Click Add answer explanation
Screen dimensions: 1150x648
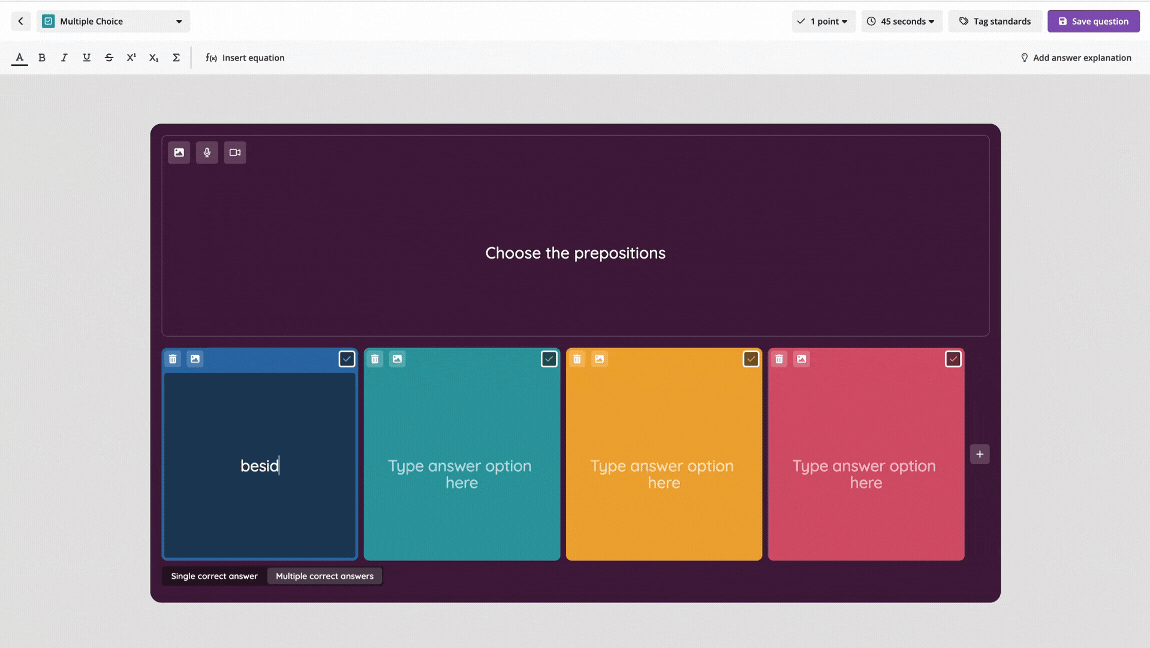click(1075, 58)
